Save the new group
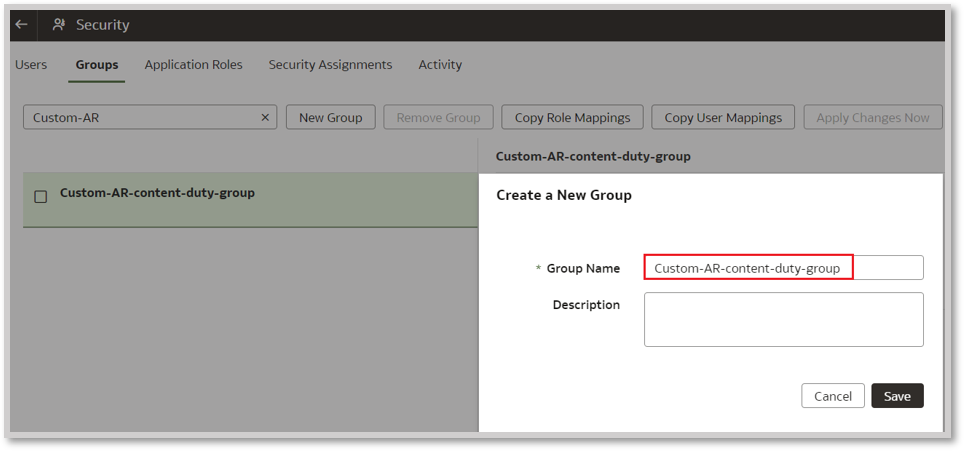Viewport: 964px width, 451px height. click(x=897, y=396)
